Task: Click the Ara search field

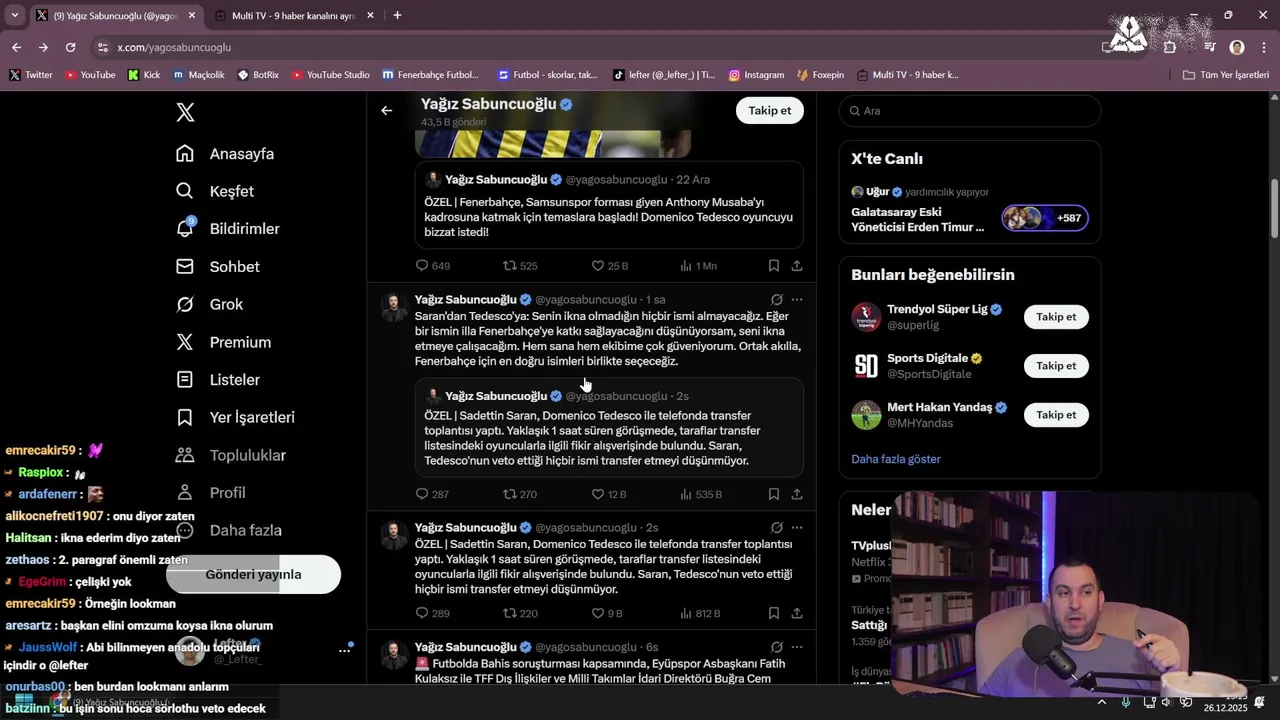Action: tap(969, 111)
